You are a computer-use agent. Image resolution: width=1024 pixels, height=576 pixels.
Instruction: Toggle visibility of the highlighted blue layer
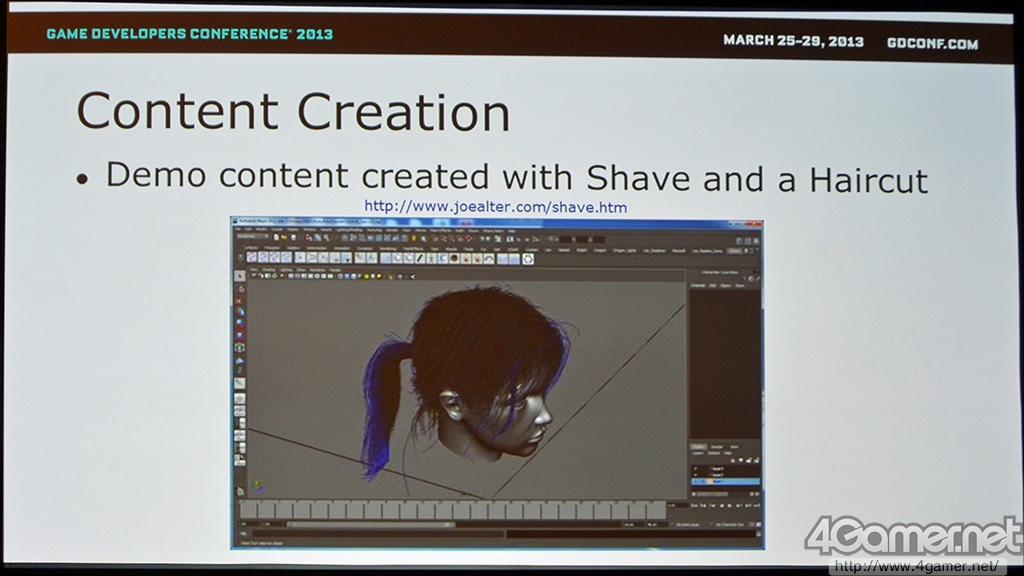tap(696, 481)
